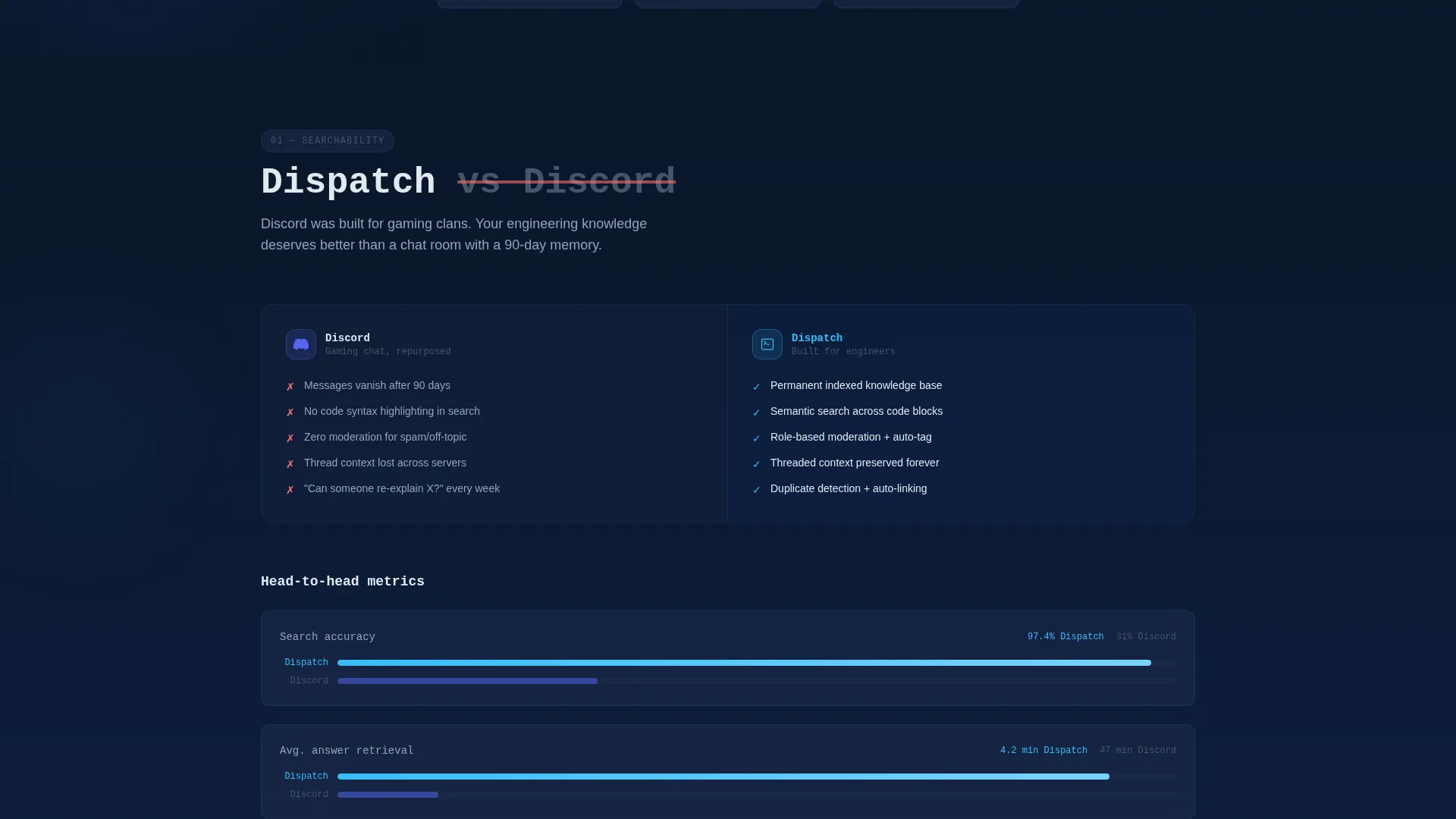
Task: Click the paragraph about gaming clans
Action: click(x=453, y=234)
